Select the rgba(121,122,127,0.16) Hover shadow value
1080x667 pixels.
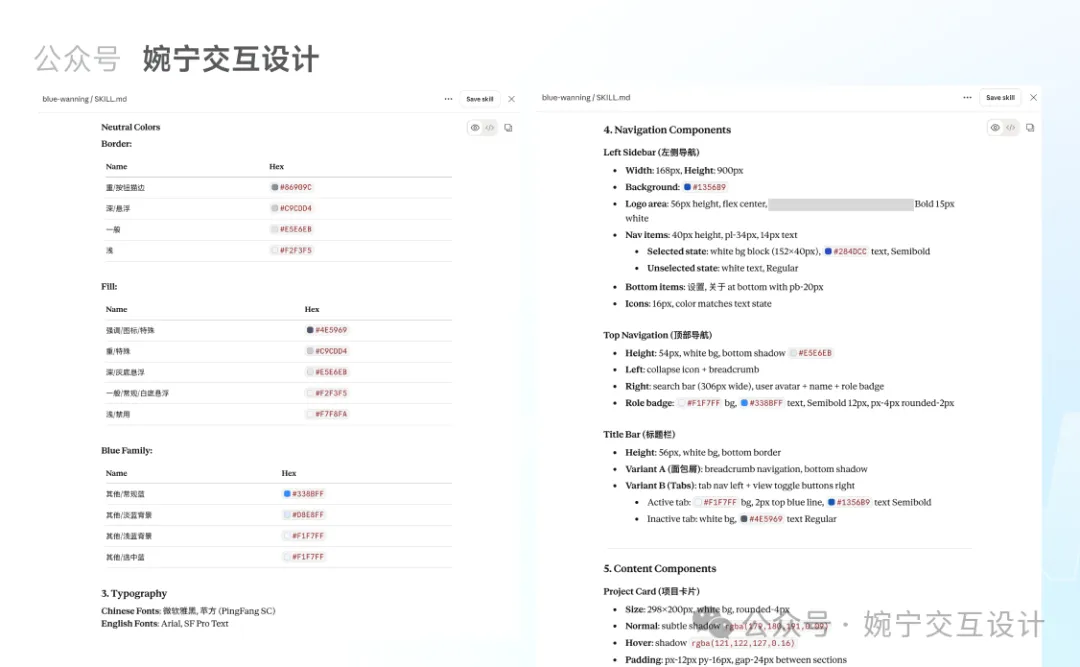742,644
